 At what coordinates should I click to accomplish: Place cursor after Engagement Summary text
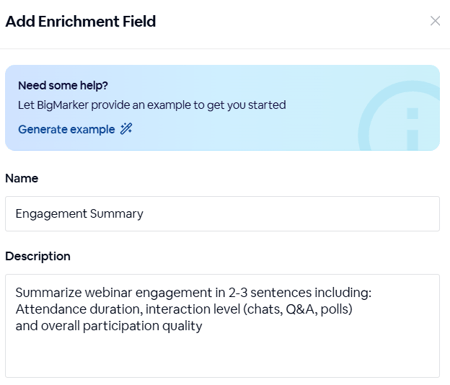[144, 214]
